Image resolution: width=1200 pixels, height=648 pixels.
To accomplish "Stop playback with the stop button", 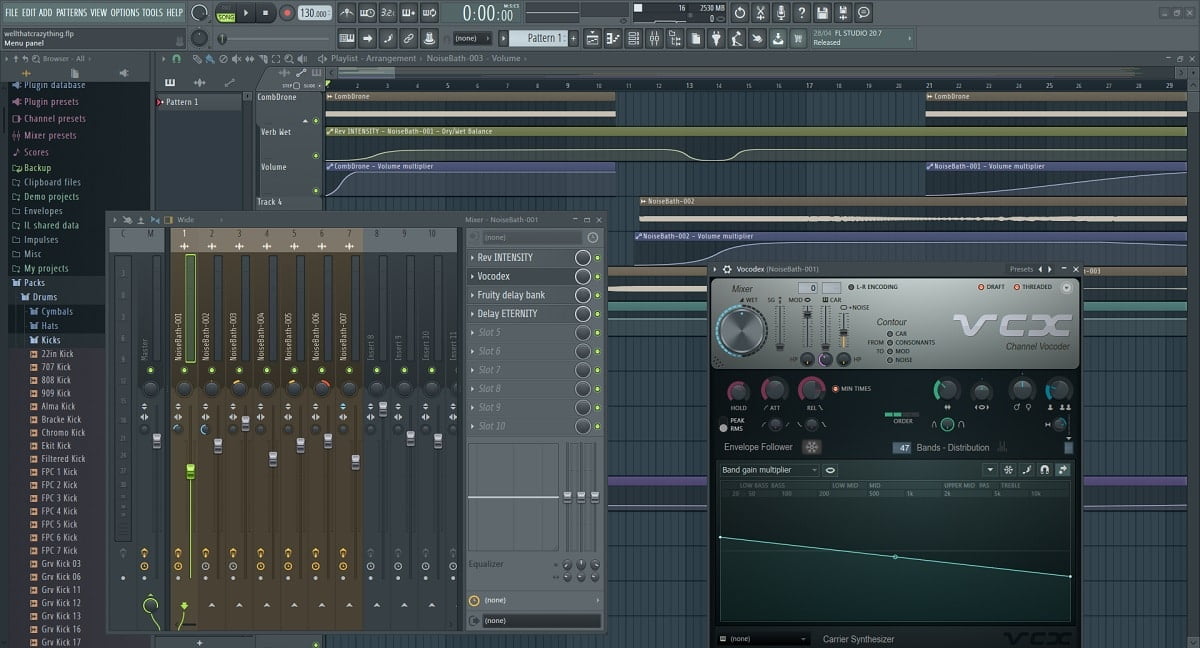I will click(266, 13).
